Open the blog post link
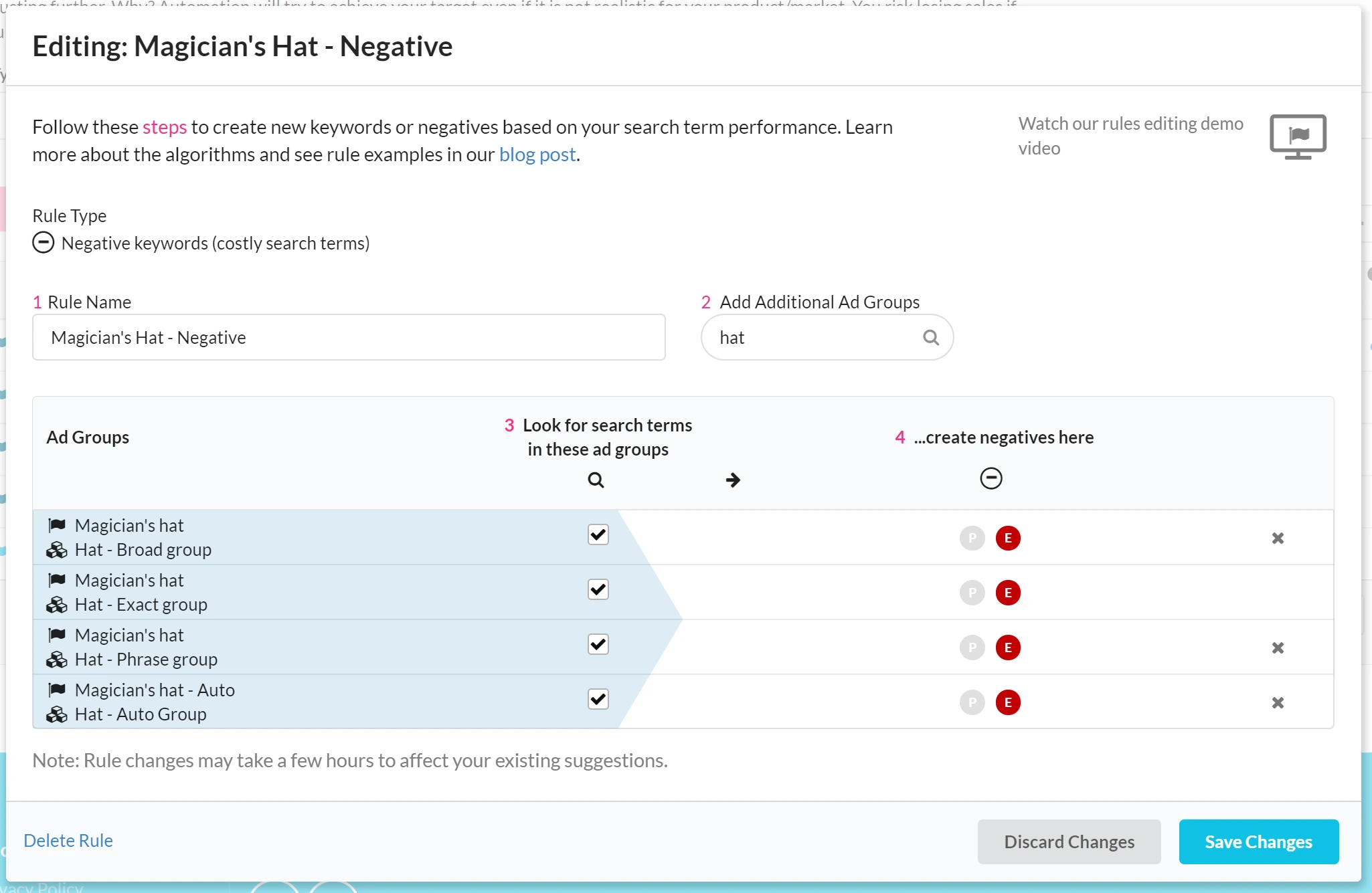The width and height of the screenshot is (1372, 893). (x=537, y=155)
